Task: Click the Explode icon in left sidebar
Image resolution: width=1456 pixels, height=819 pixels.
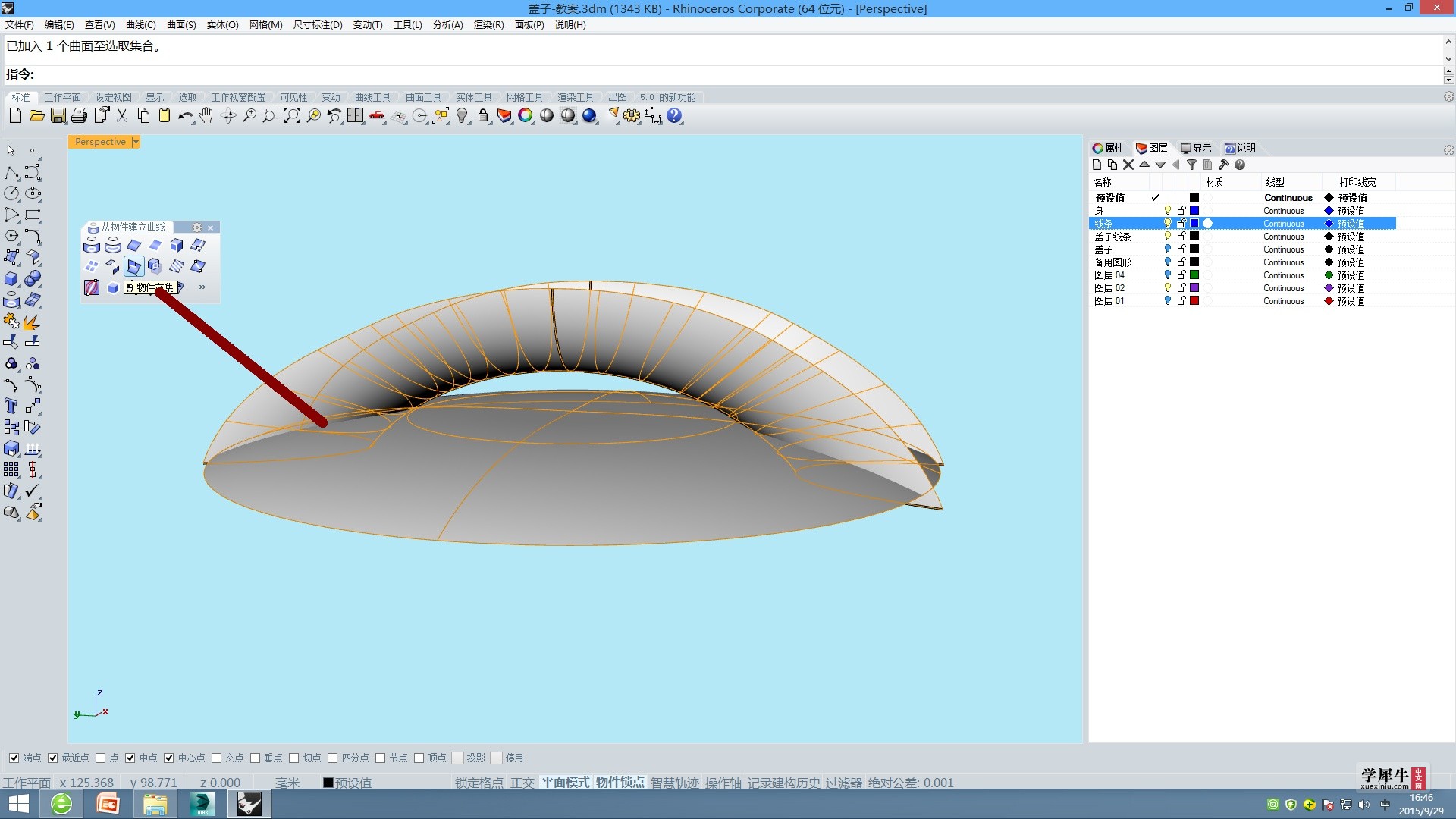Action: point(31,322)
